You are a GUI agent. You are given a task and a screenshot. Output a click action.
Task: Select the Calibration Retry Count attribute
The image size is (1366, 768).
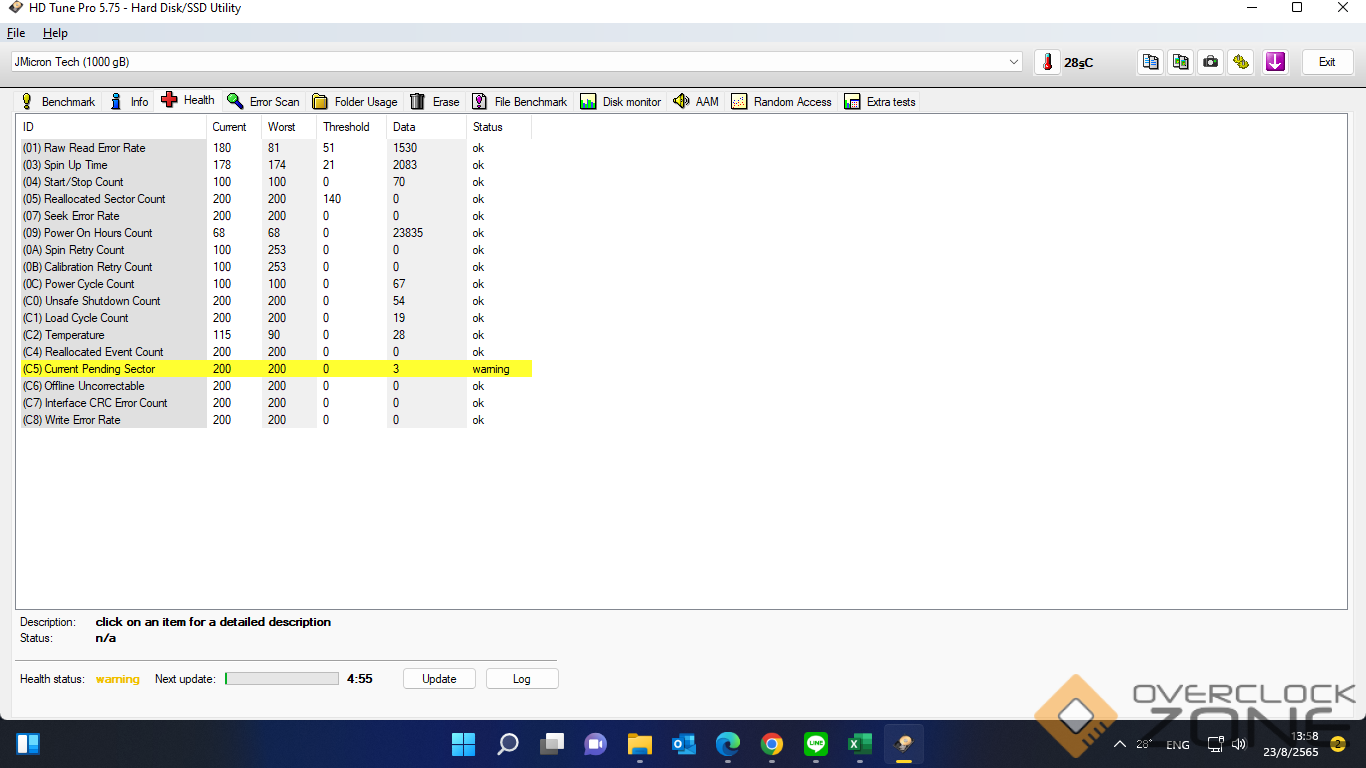274,267
